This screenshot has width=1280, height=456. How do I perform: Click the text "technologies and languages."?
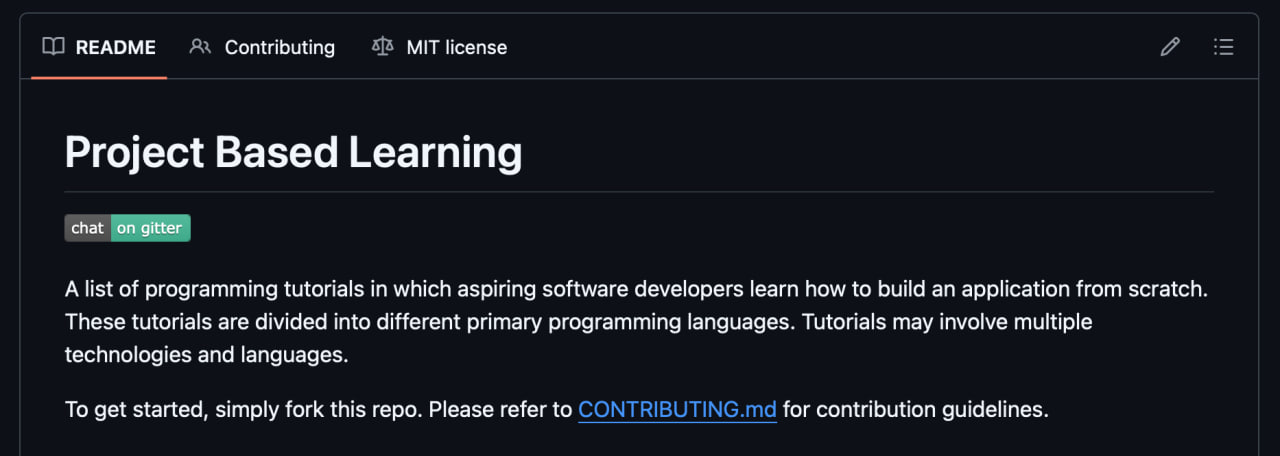(x=206, y=354)
